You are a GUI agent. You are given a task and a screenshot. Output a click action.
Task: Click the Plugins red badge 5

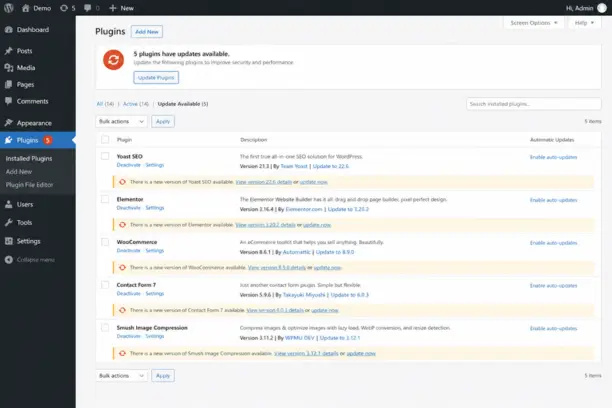pos(48,140)
